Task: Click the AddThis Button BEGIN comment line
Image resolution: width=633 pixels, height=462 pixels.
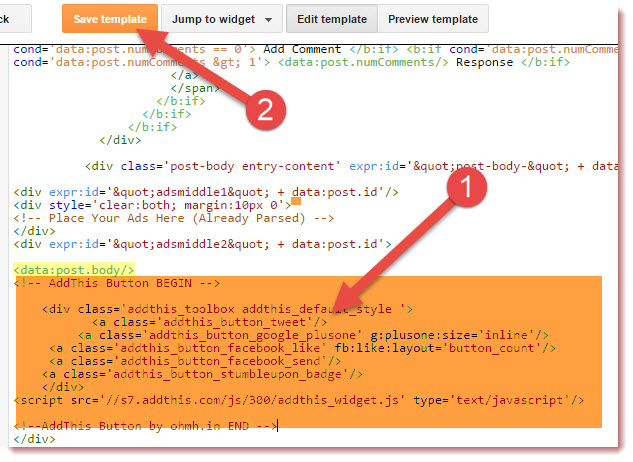Action: [x=117, y=283]
